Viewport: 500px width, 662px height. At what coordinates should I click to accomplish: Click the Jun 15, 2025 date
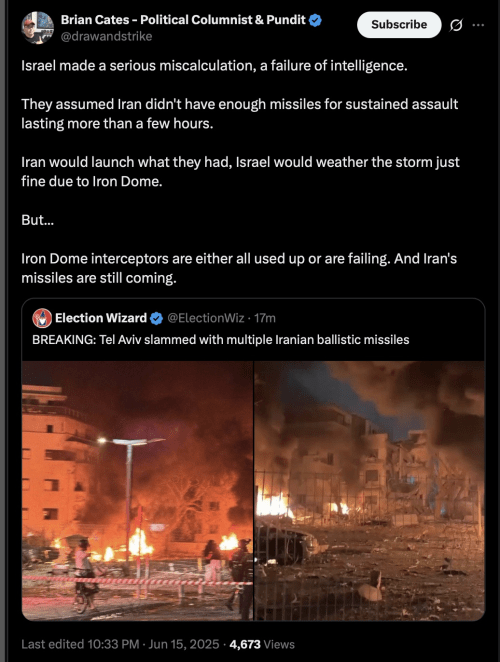[x=184, y=644]
